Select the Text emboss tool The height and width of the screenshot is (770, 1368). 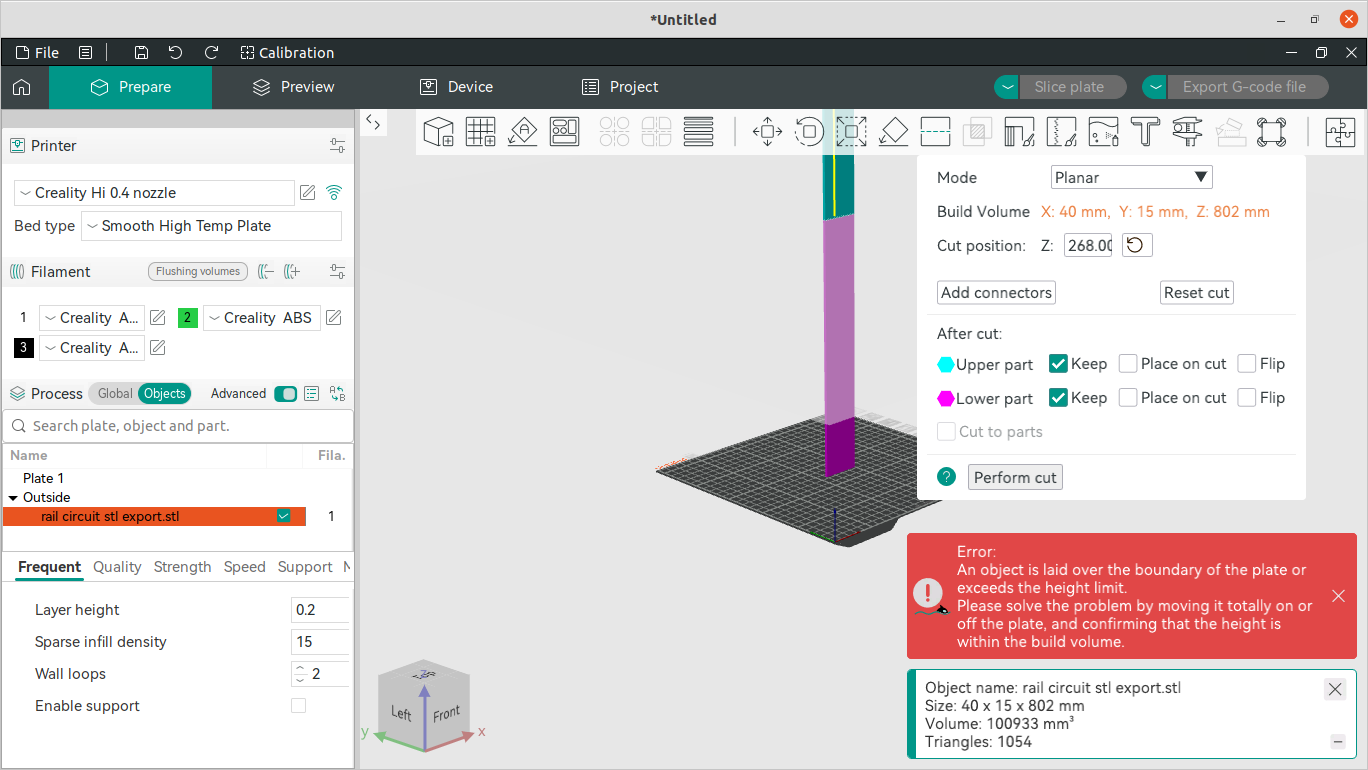pyautogui.click(x=1145, y=132)
